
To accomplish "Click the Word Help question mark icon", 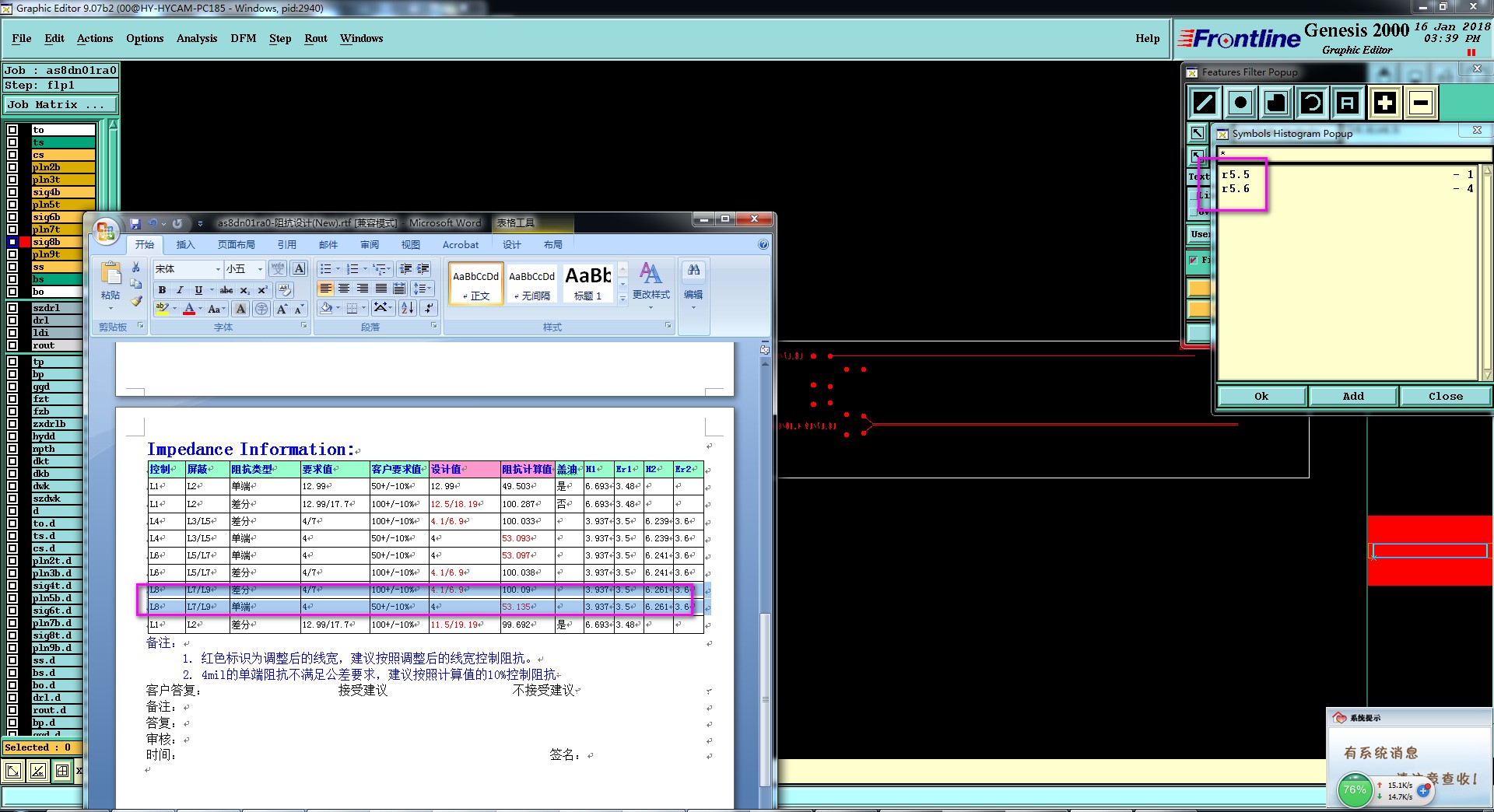I will 763,244.
